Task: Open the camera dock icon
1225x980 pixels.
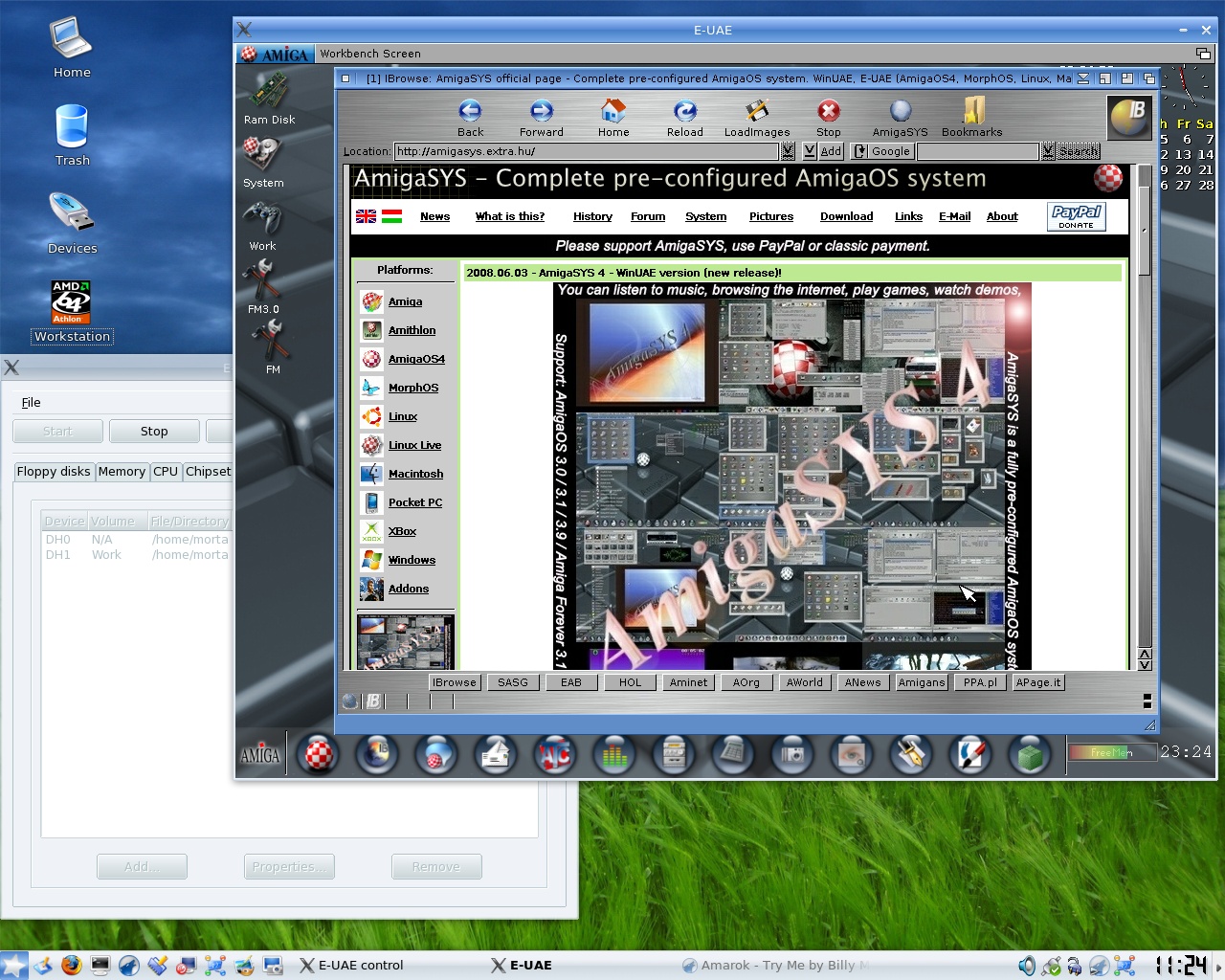Action: (x=791, y=754)
